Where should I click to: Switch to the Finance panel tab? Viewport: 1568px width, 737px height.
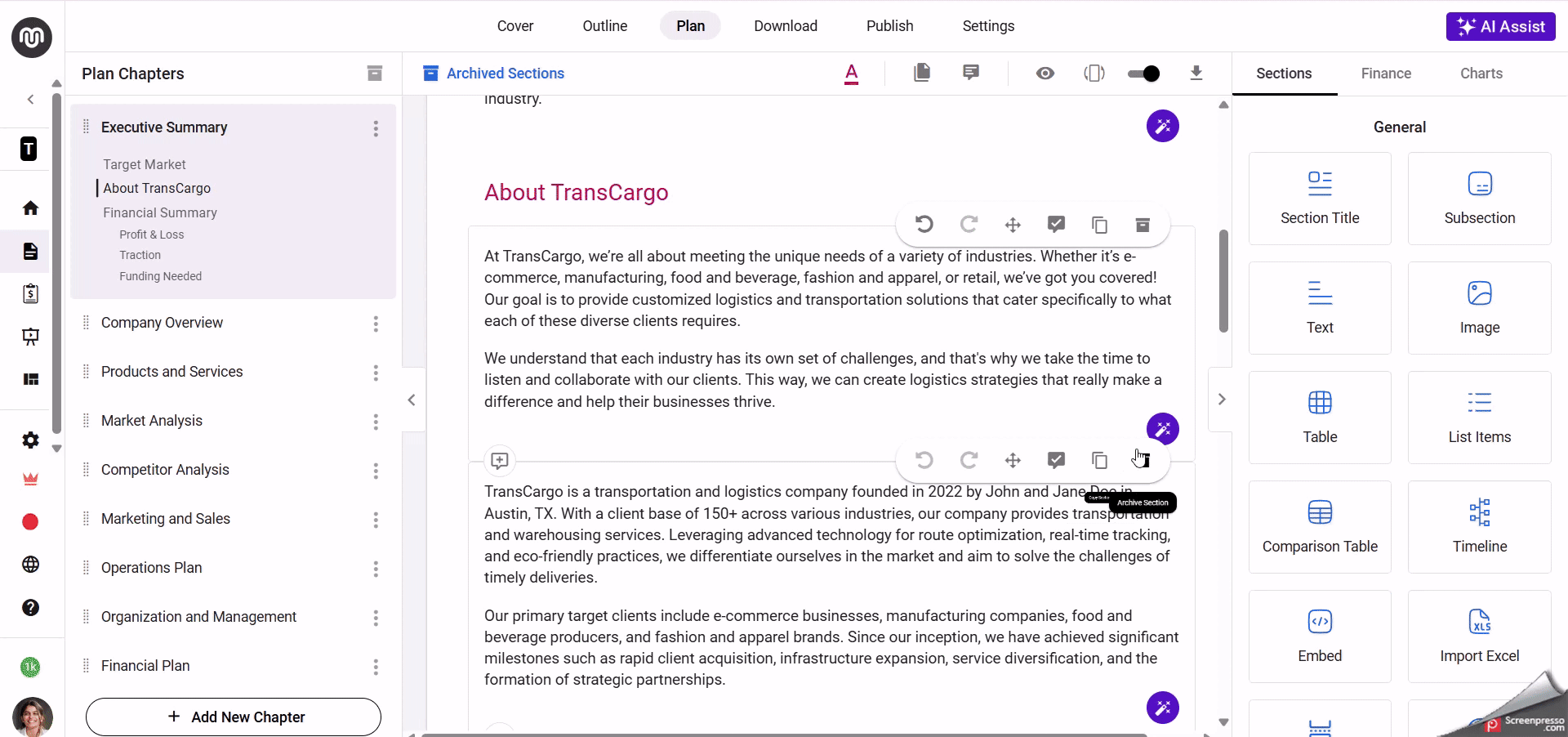(1386, 74)
